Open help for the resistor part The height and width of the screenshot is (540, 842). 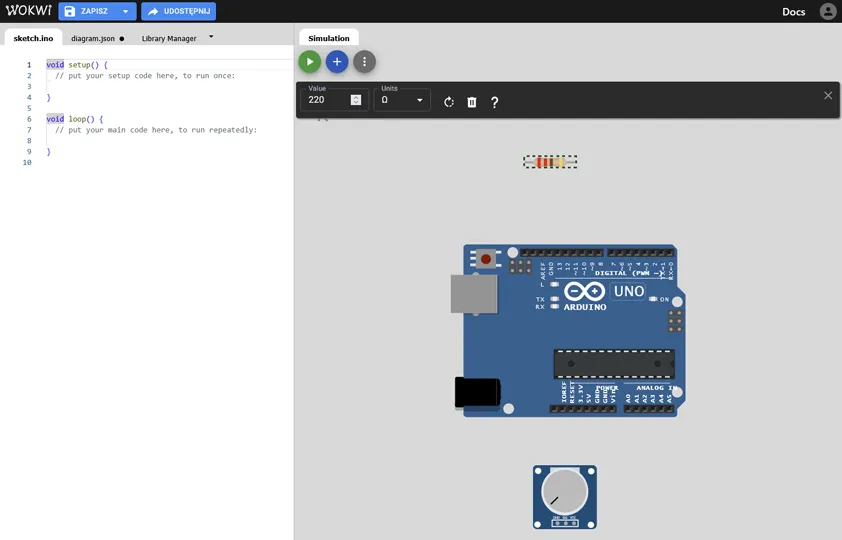495,102
